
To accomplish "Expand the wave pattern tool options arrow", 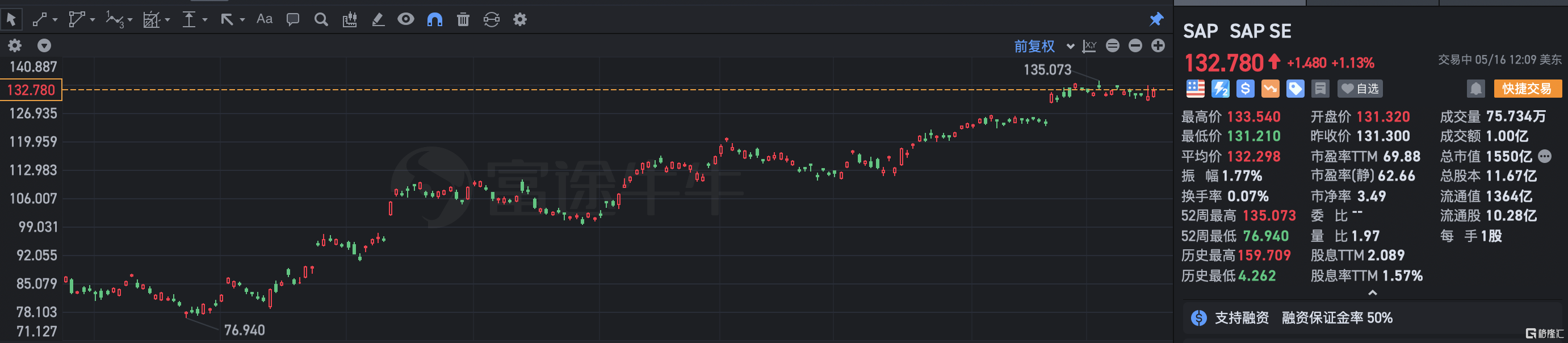I will click(130, 20).
